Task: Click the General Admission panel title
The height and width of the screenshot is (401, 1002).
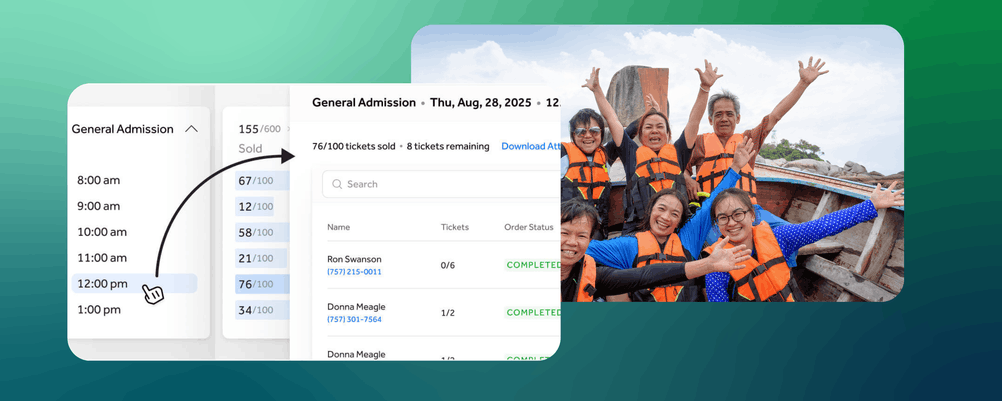Action: (364, 102)
